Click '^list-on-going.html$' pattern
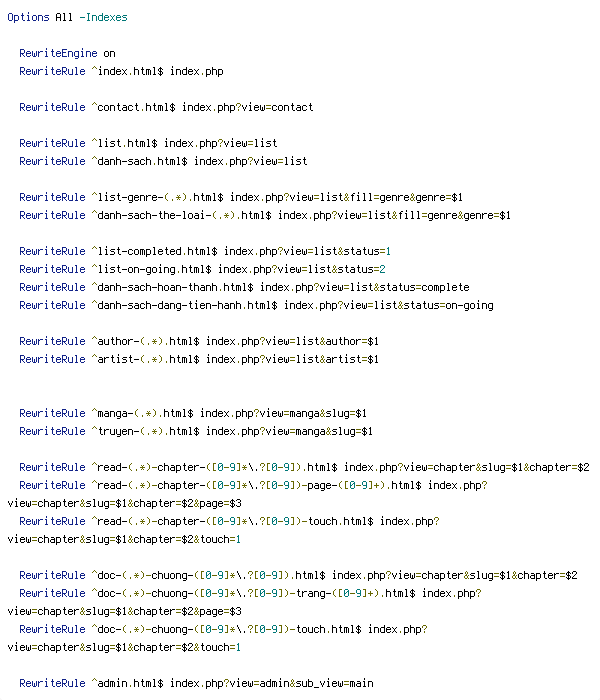This screenshot has width=600, height=700. [x=151, y=269]
